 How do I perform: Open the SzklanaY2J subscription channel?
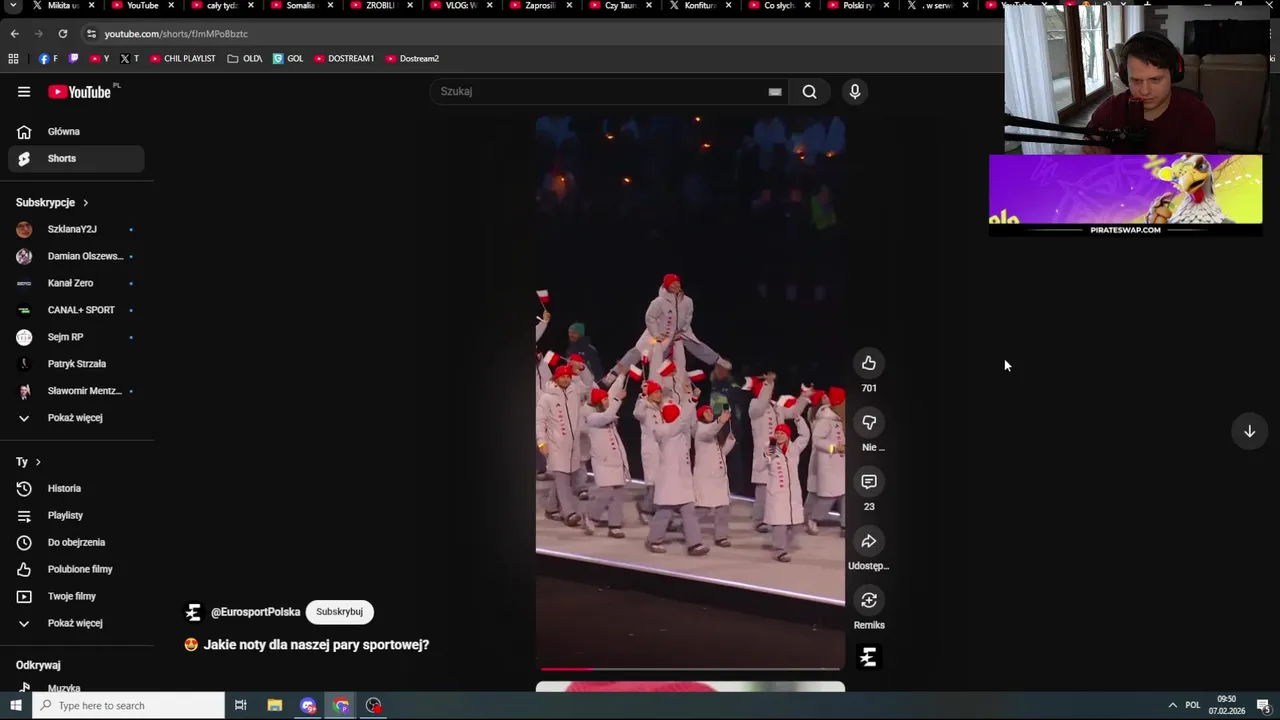point(76,229)
